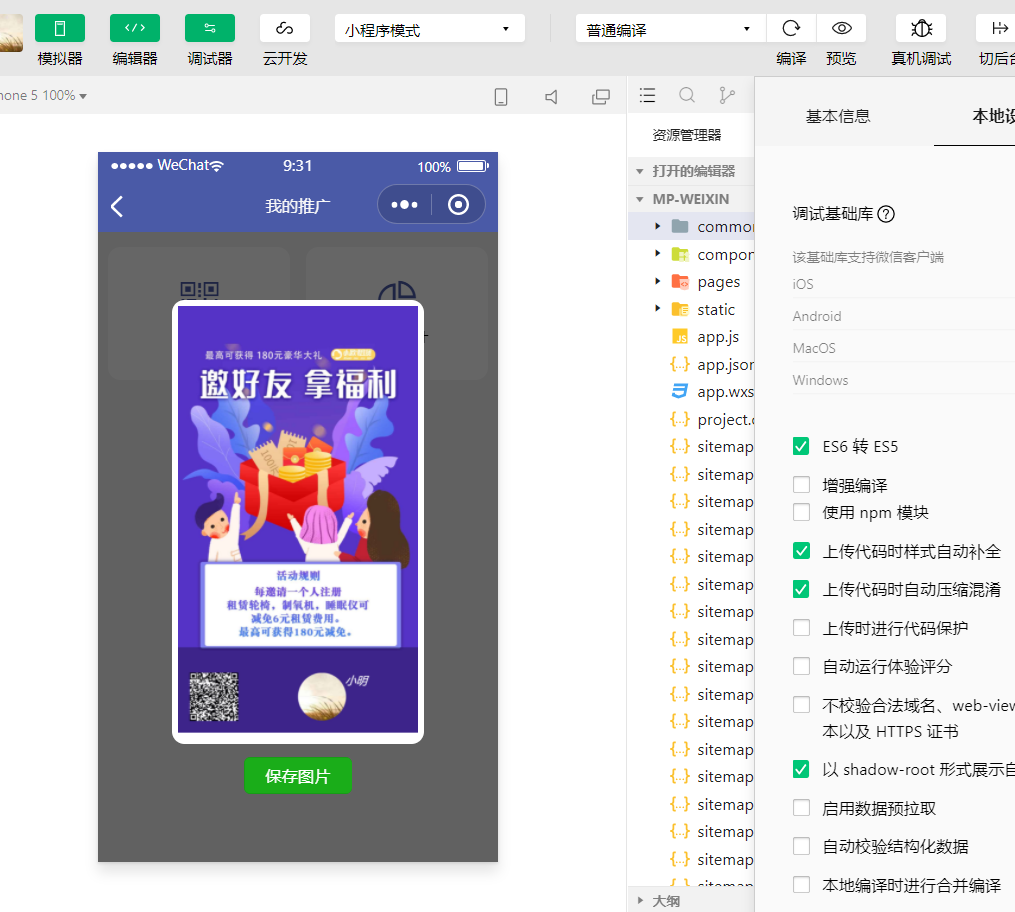The image size is (1015, 912).
Task: Click the Android support row
Action: pyautogui.click(x=904, y=316)
